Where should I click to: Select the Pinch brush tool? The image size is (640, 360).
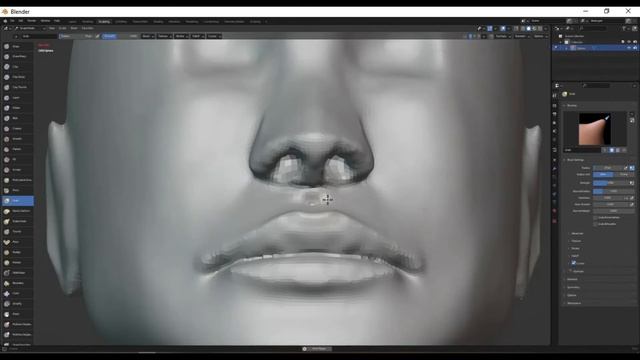tap(17, 190)
